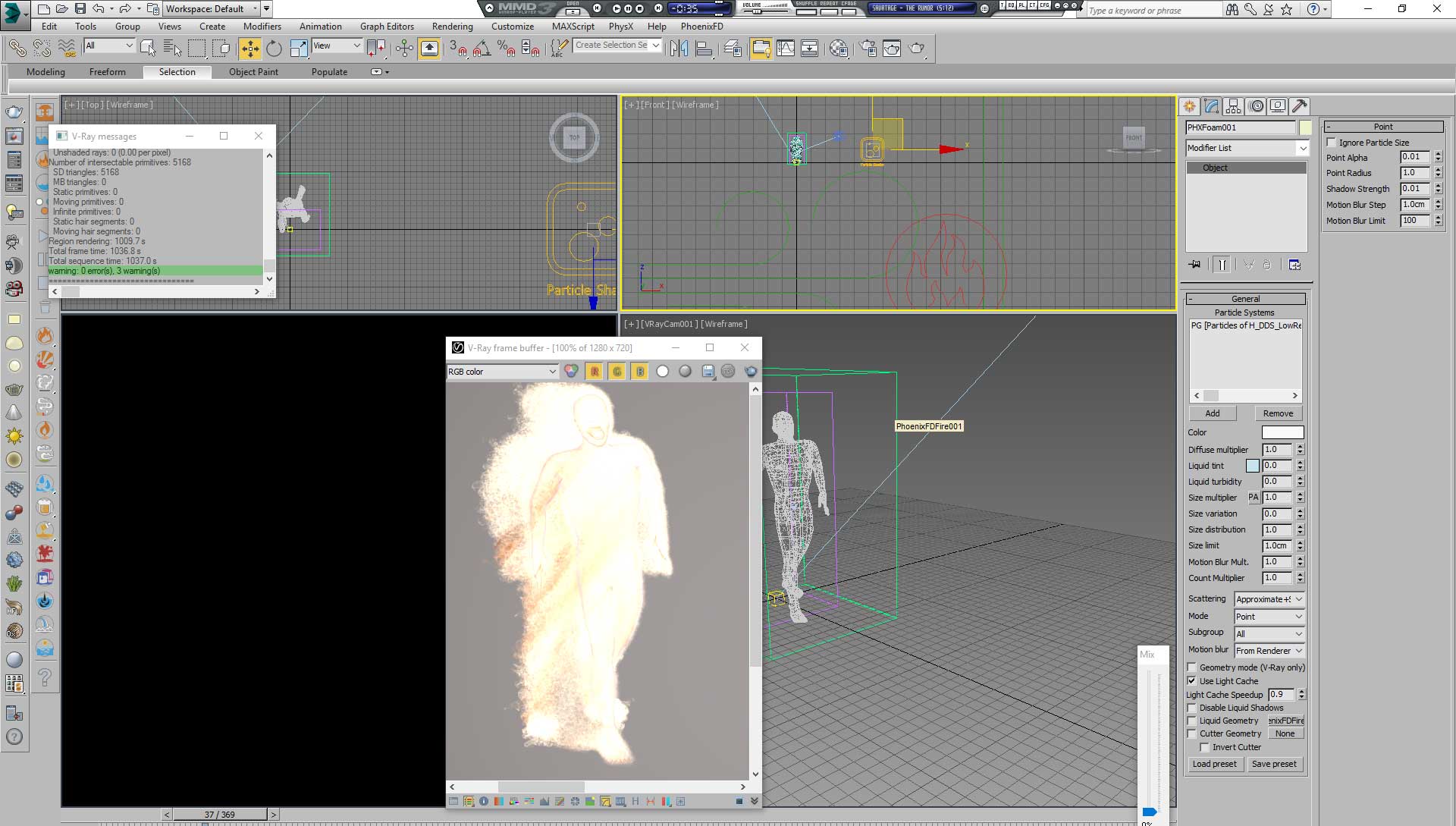Click the Save preset button
Screen dimensions: 1456x826
pyautogui.click(x=1274, y=764)
